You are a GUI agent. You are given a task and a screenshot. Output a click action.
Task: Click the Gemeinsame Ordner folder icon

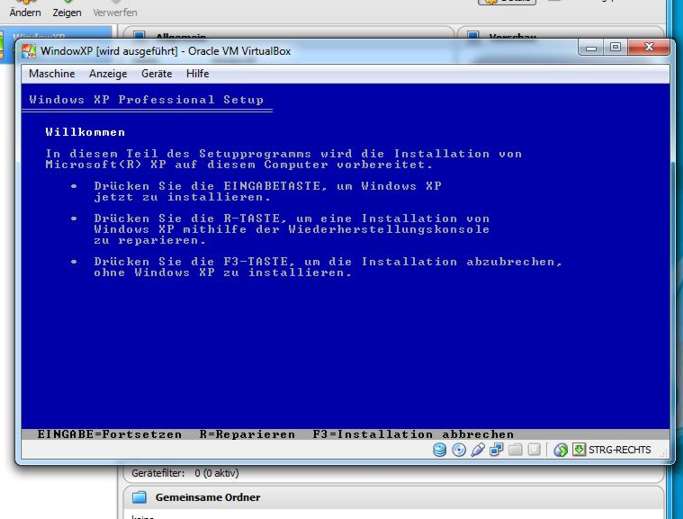coord(139,497)
